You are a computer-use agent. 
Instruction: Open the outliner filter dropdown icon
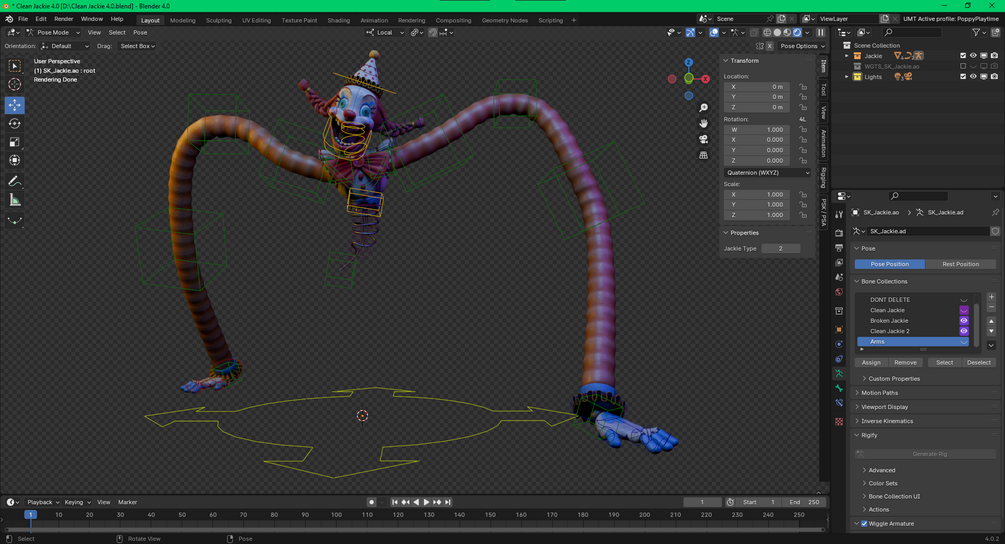pos(978,32)
